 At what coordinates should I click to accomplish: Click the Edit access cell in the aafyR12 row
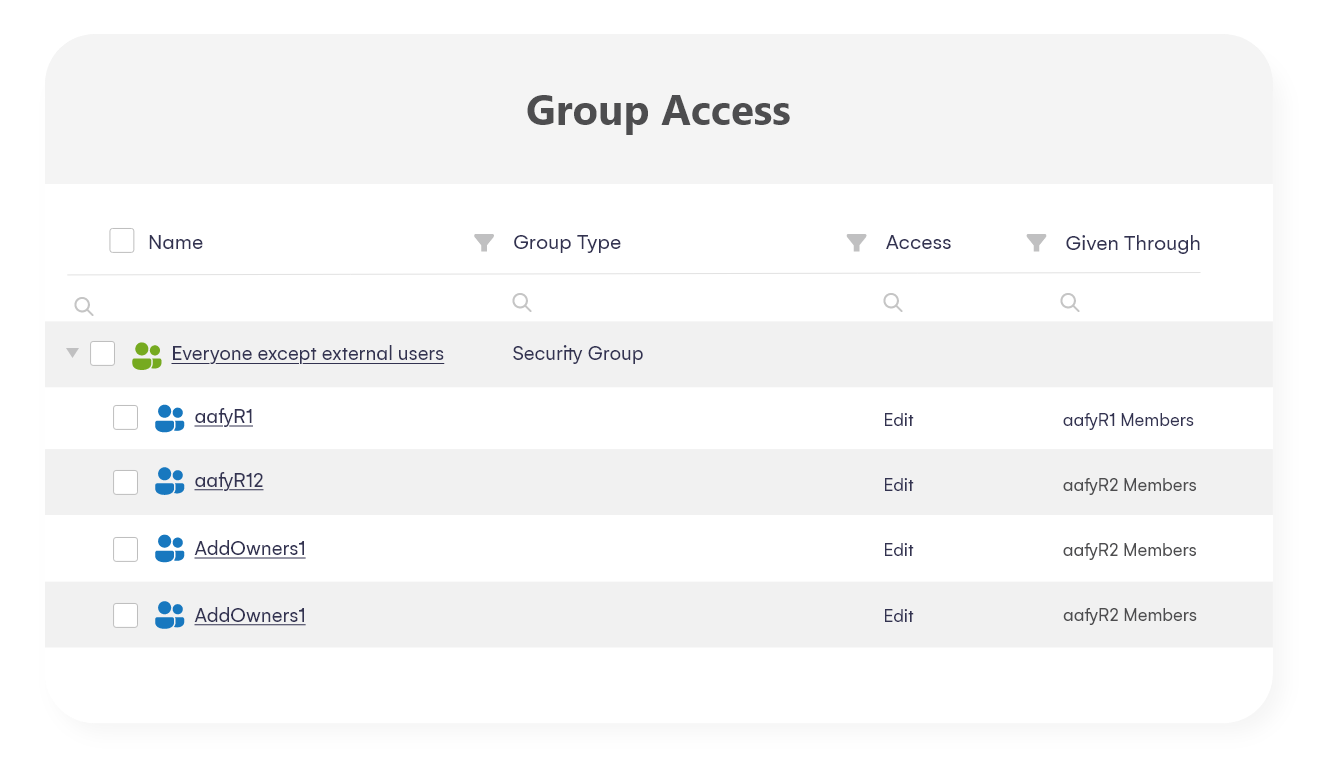[x=899, y=485]
